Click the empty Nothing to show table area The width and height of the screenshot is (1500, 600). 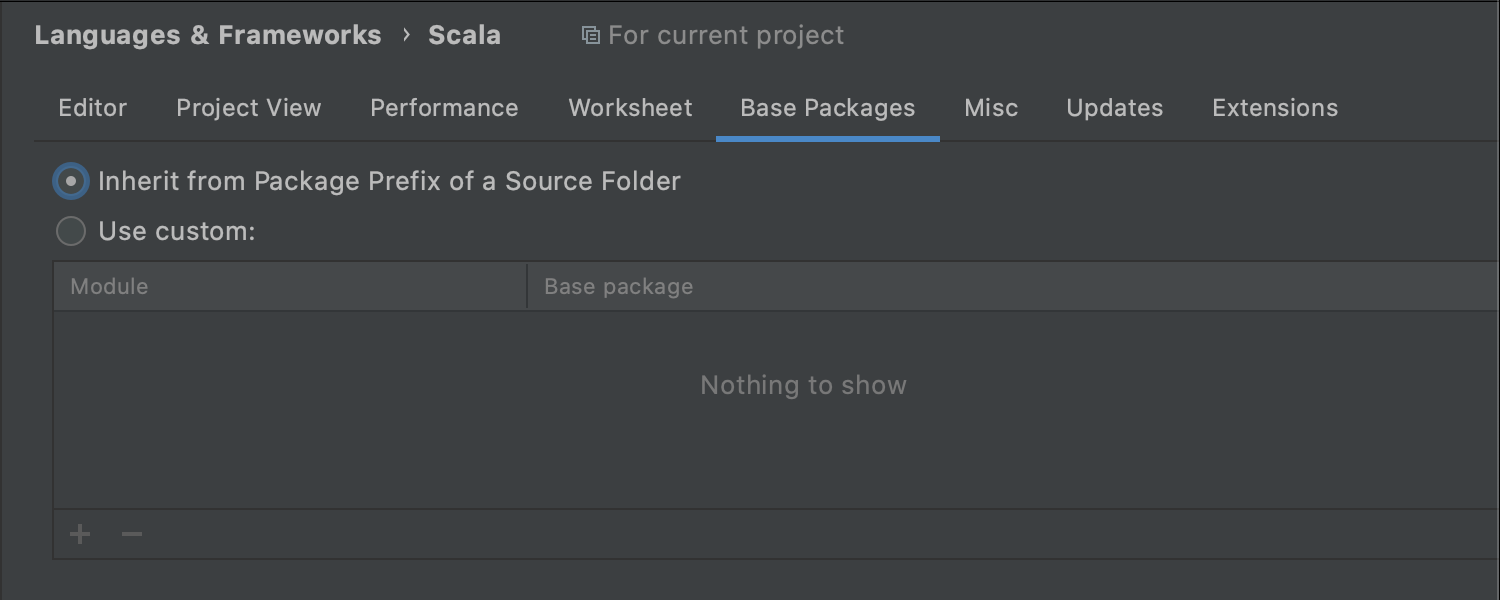(x=776, y=410)
